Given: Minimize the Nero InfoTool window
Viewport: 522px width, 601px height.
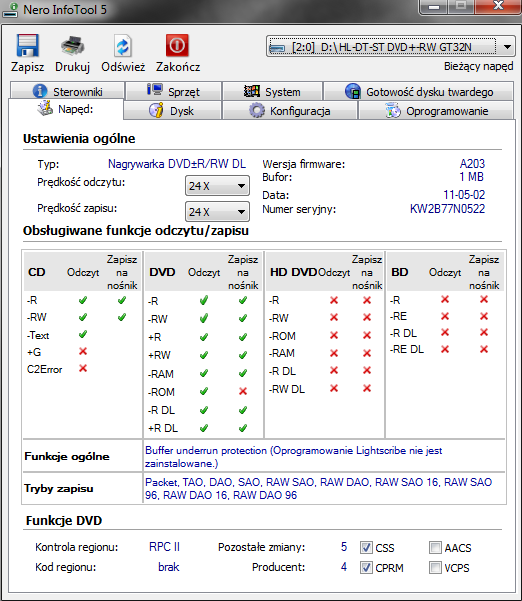Looking at the screenshot, I should pos(433,7).
